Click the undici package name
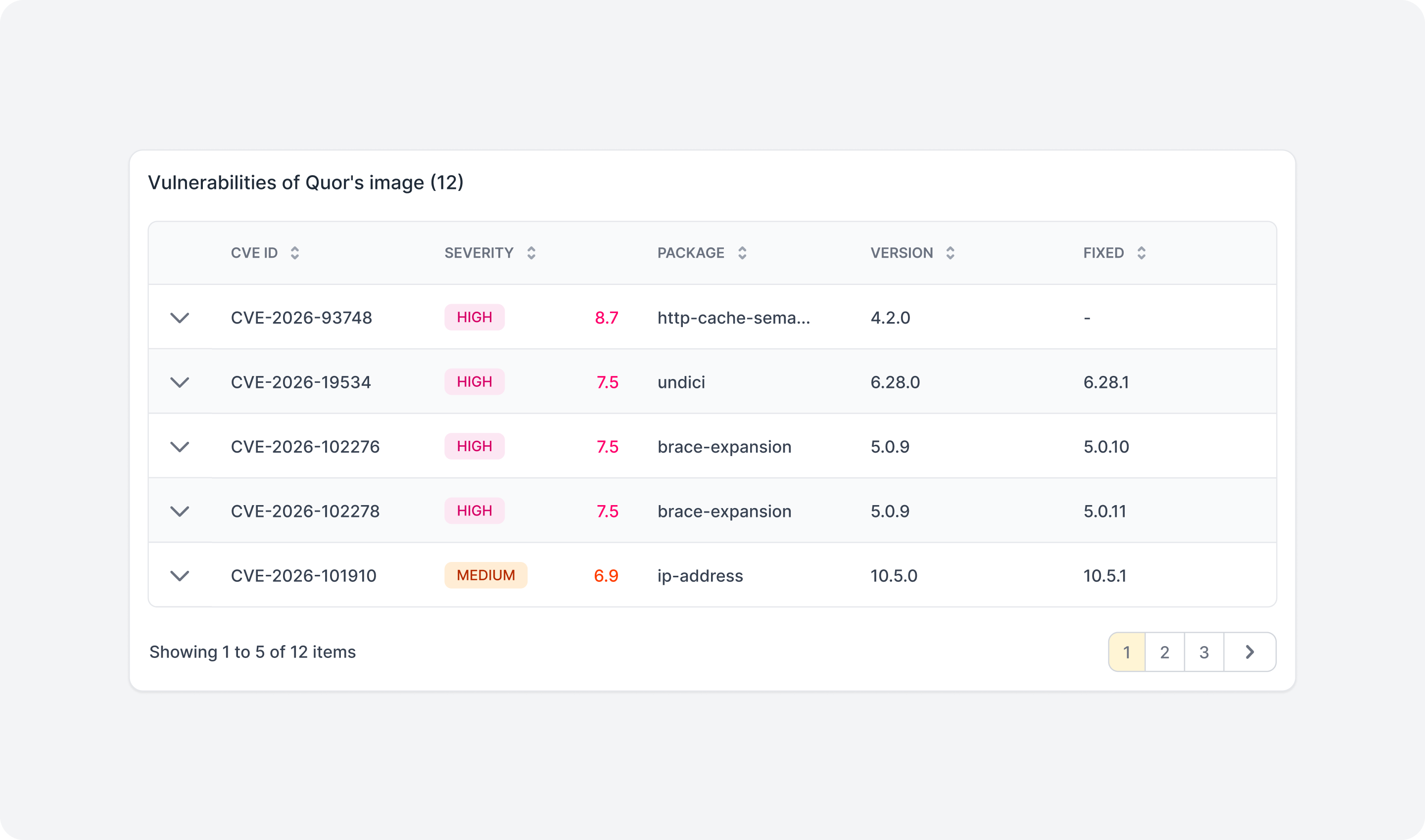Screen dimensions: 1425x840 click(x=681, y=382)
